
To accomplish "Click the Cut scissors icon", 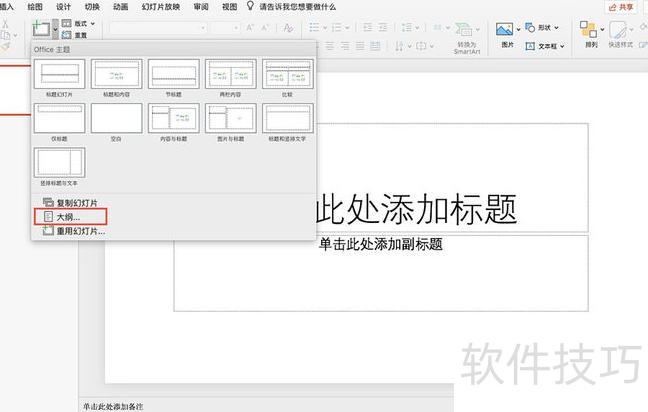I will pos(5,23).
